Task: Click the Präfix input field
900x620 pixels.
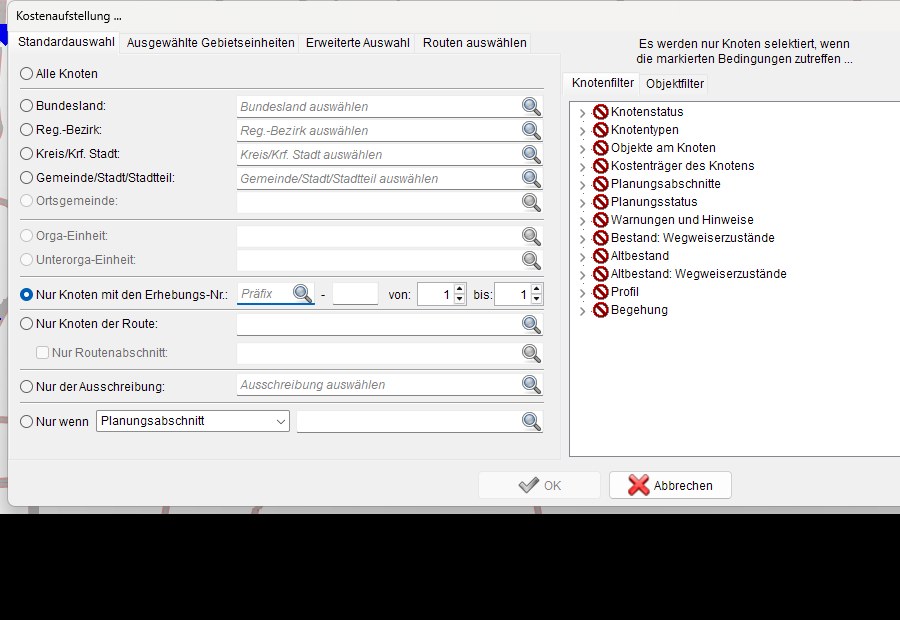Action: [265, 293]
